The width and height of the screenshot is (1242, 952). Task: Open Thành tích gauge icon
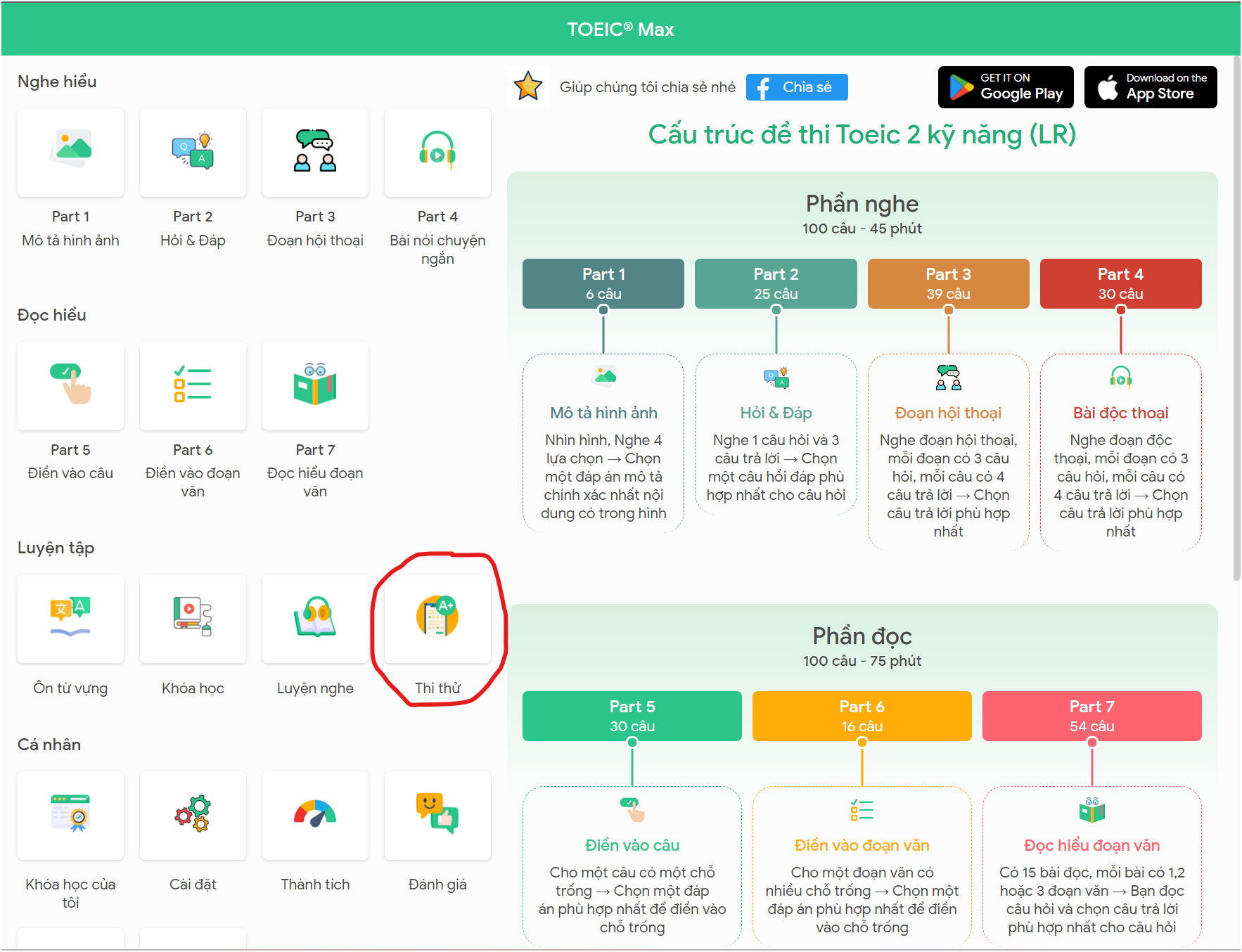[315, 815]
